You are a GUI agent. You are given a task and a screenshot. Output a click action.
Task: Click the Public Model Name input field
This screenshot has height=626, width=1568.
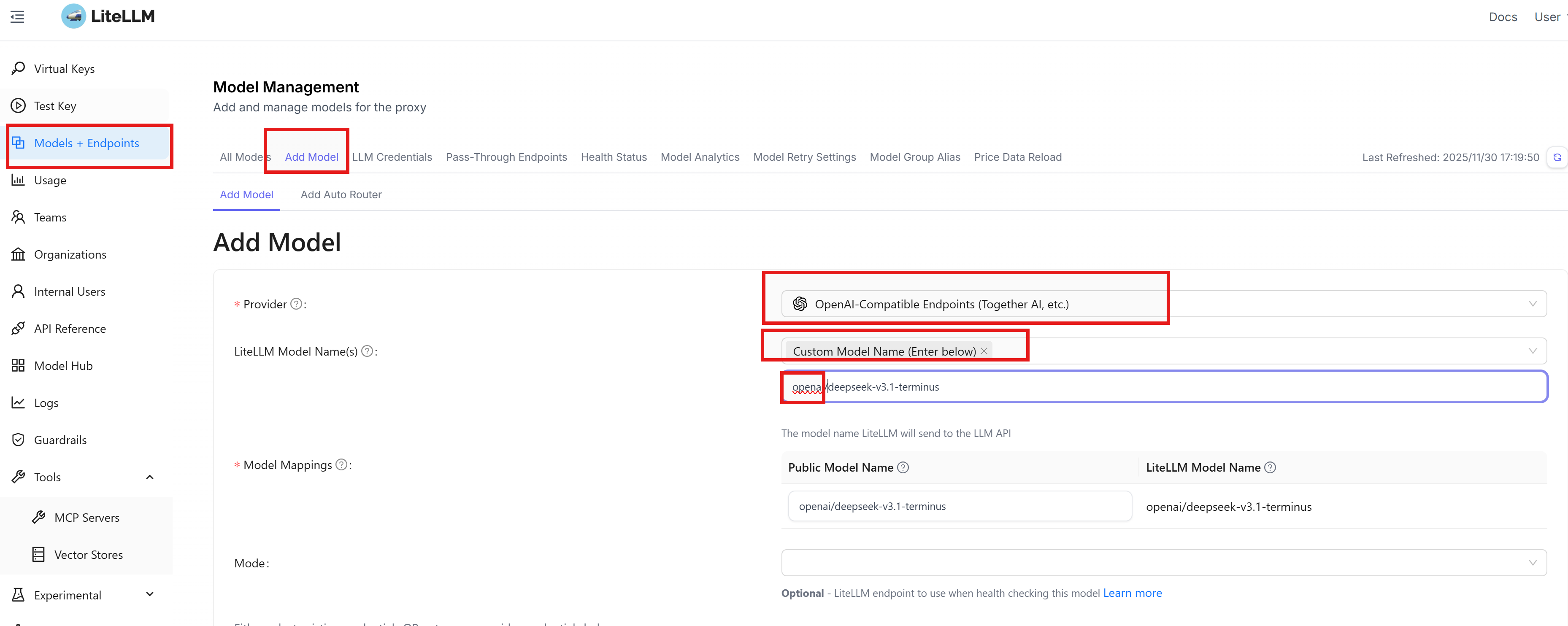click(x=959, y=506)
